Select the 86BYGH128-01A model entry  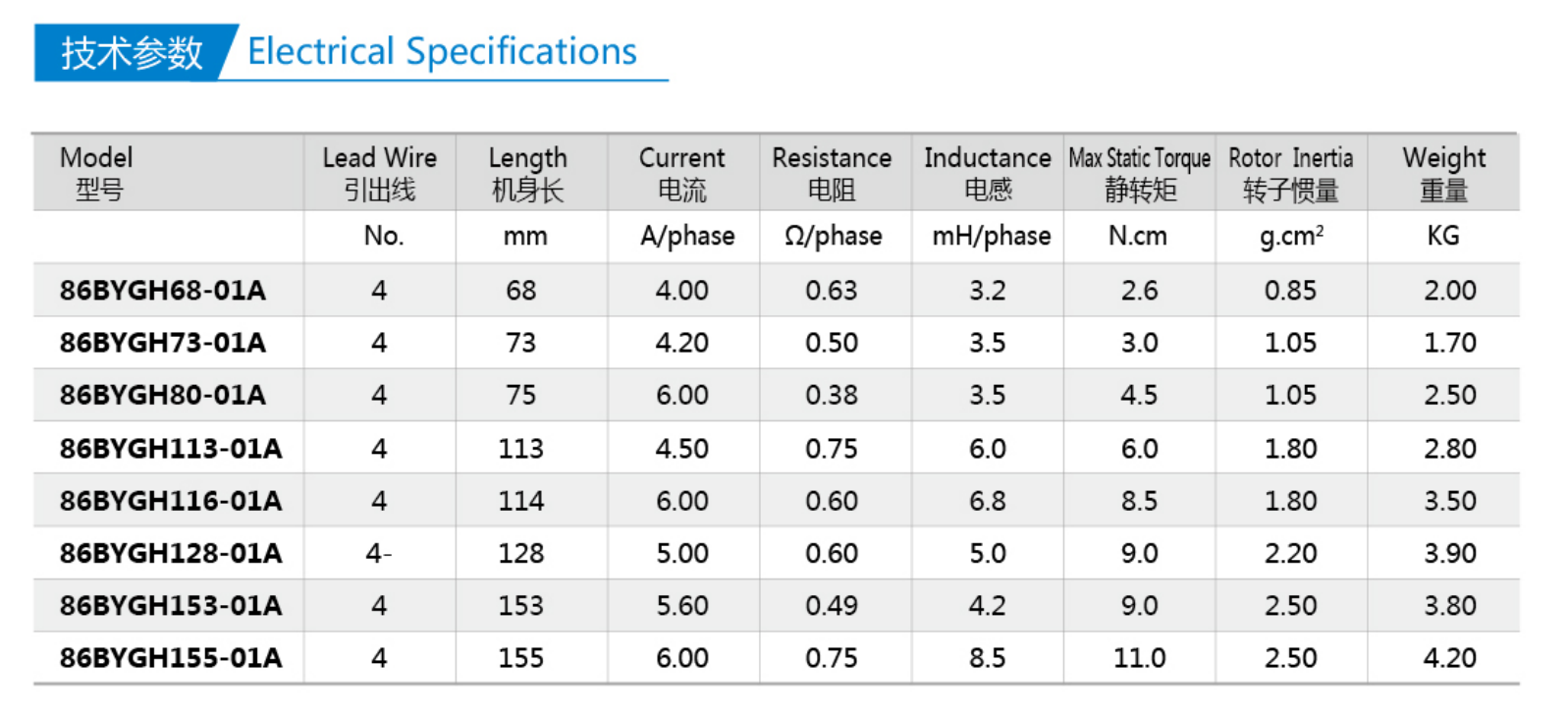click(170, 553)
